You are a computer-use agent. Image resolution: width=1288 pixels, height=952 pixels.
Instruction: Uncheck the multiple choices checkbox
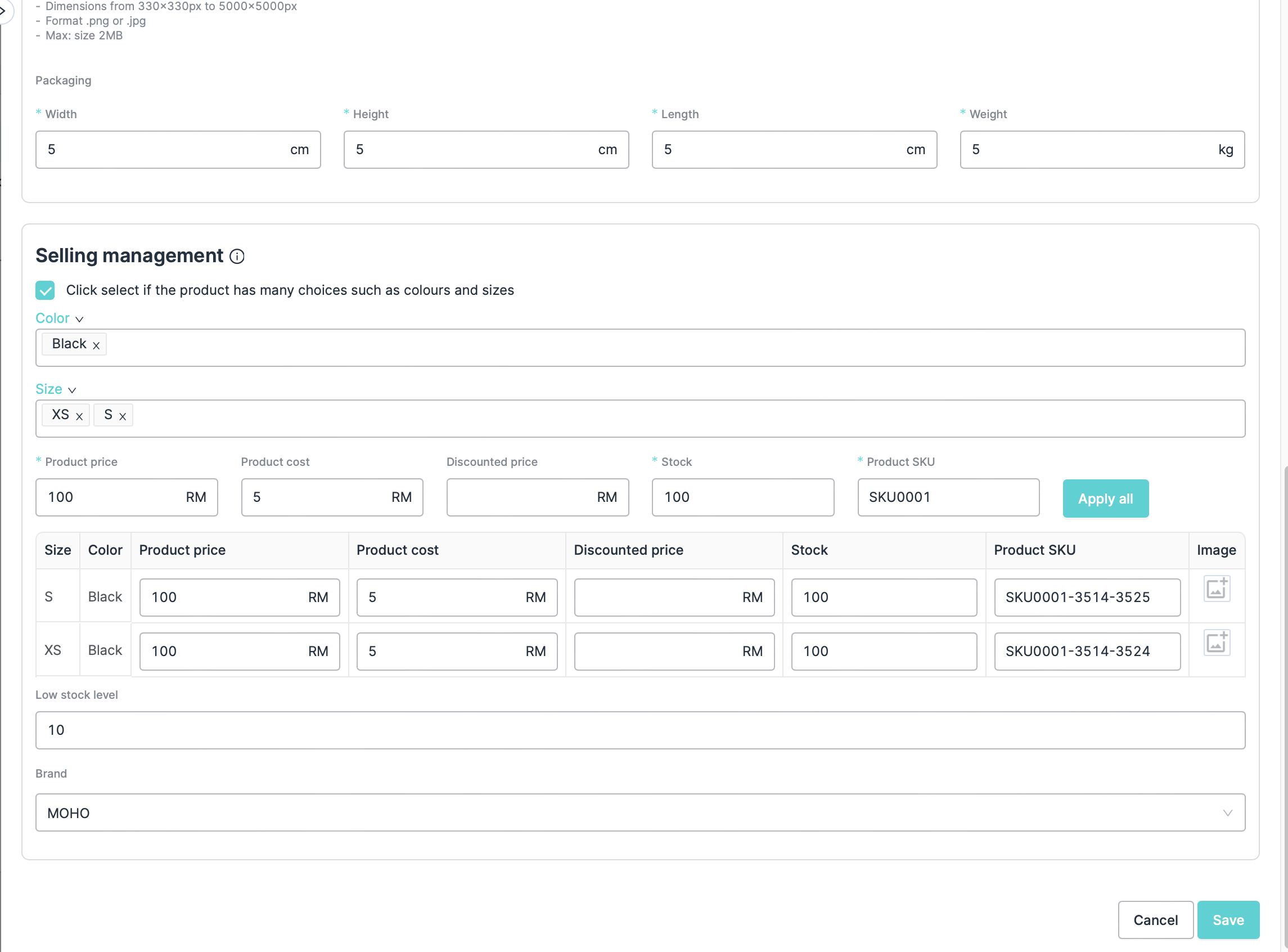pos(45,290)
